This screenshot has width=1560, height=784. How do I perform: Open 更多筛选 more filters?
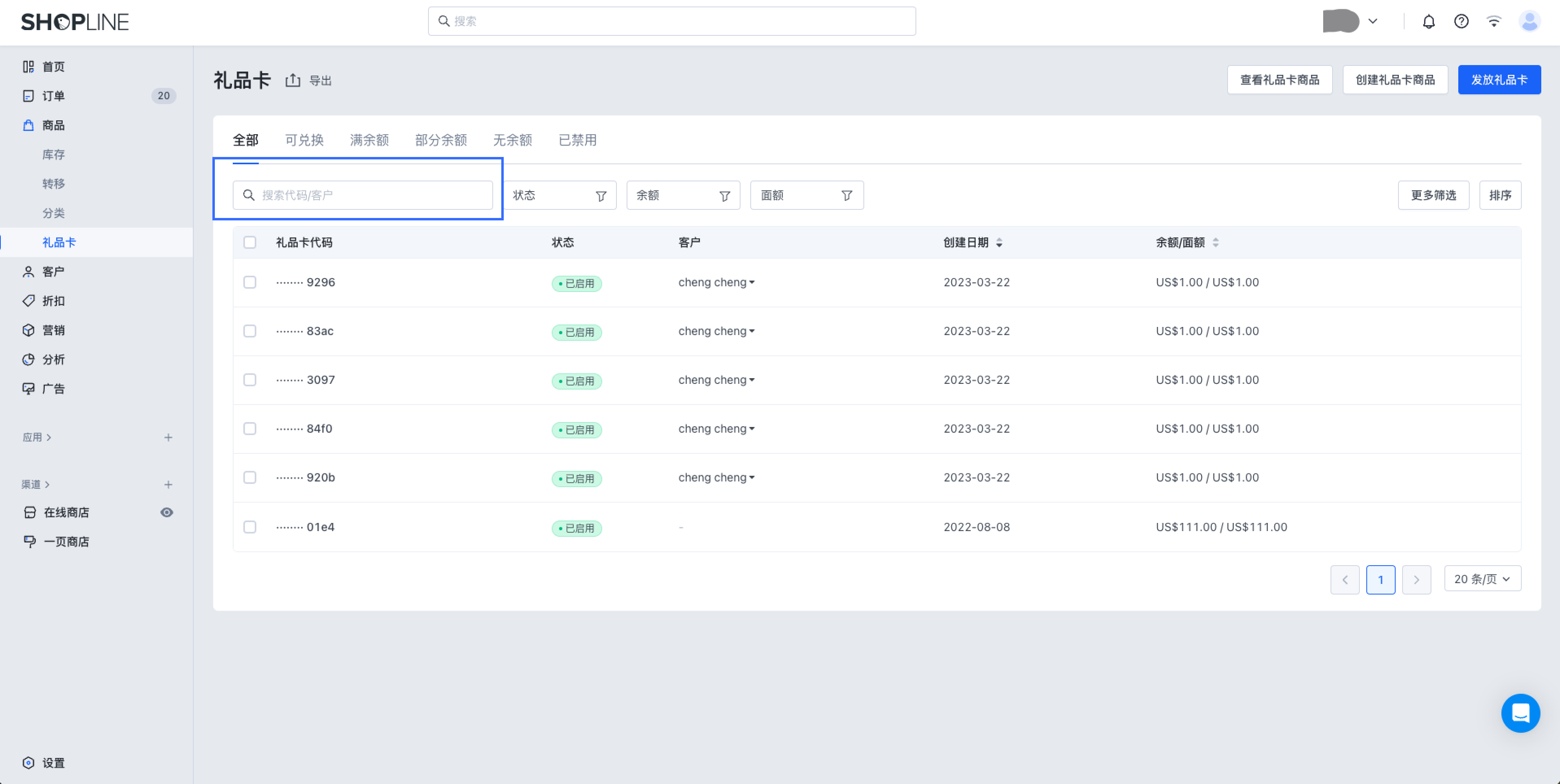tap(1433, 195)
